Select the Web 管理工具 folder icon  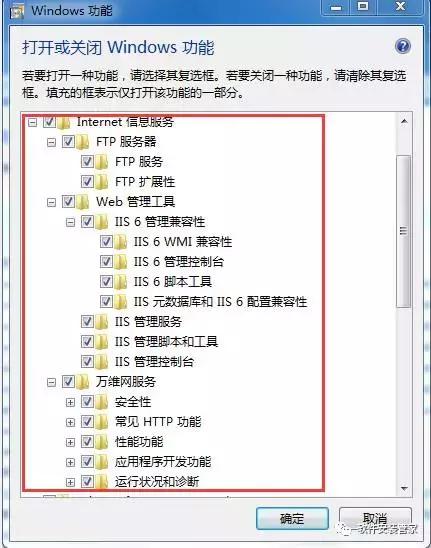coord(83,202)
